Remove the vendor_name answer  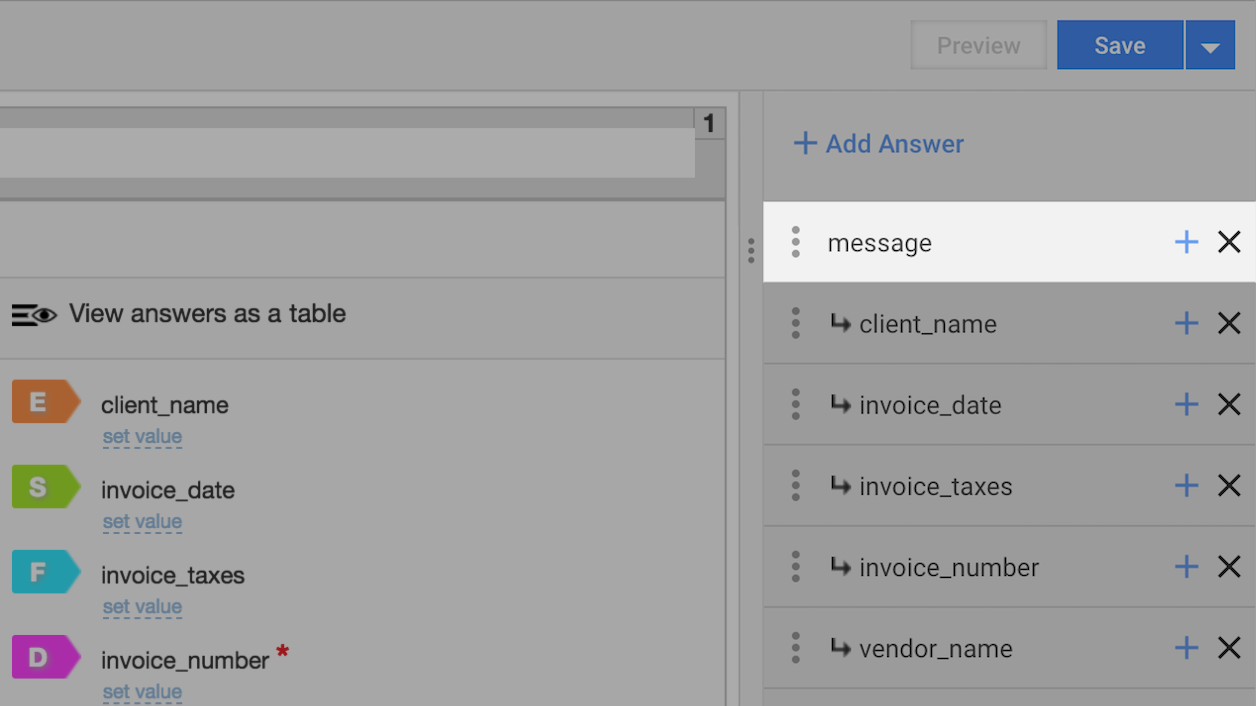(x=1229, y=647)
